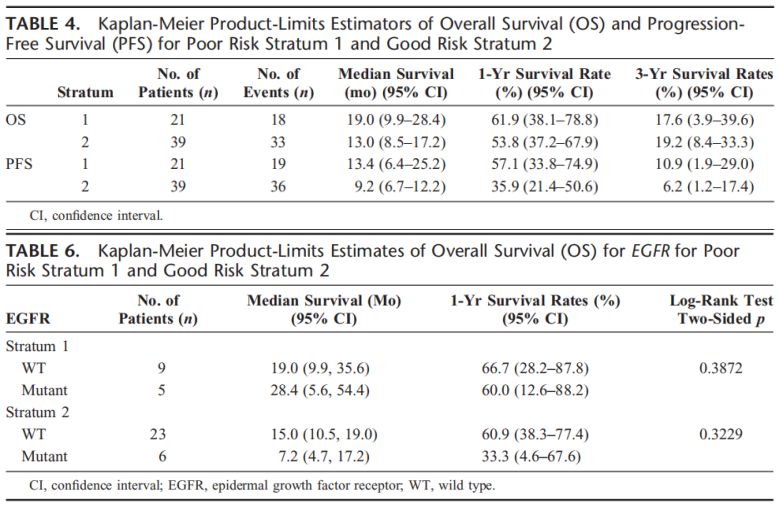This screenshot has width=780, height=507.
Task: Select the log-rank p value 0.3229
Action: [x=722, y=434]
